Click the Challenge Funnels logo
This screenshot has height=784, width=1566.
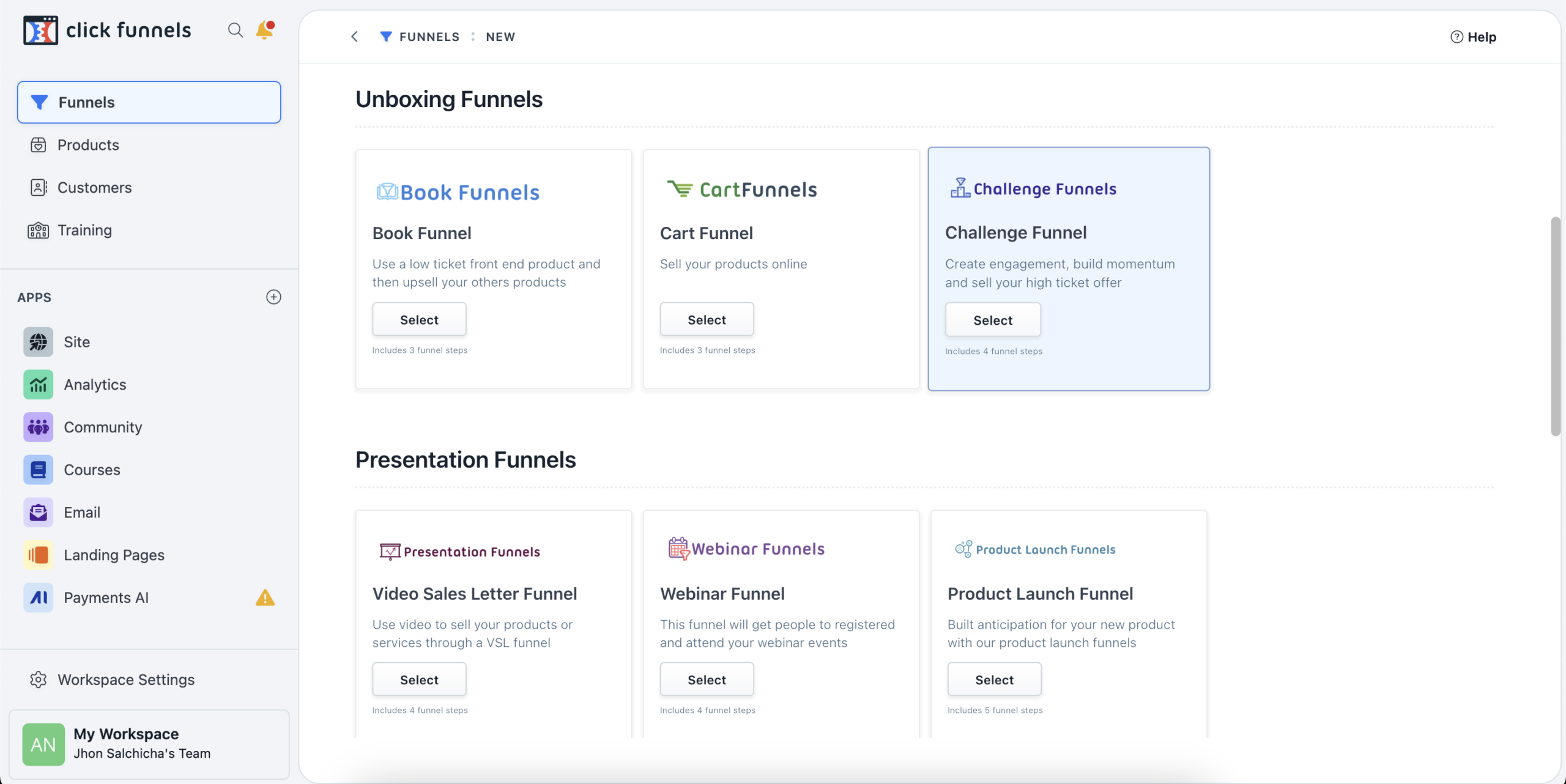pos(1033,188)
